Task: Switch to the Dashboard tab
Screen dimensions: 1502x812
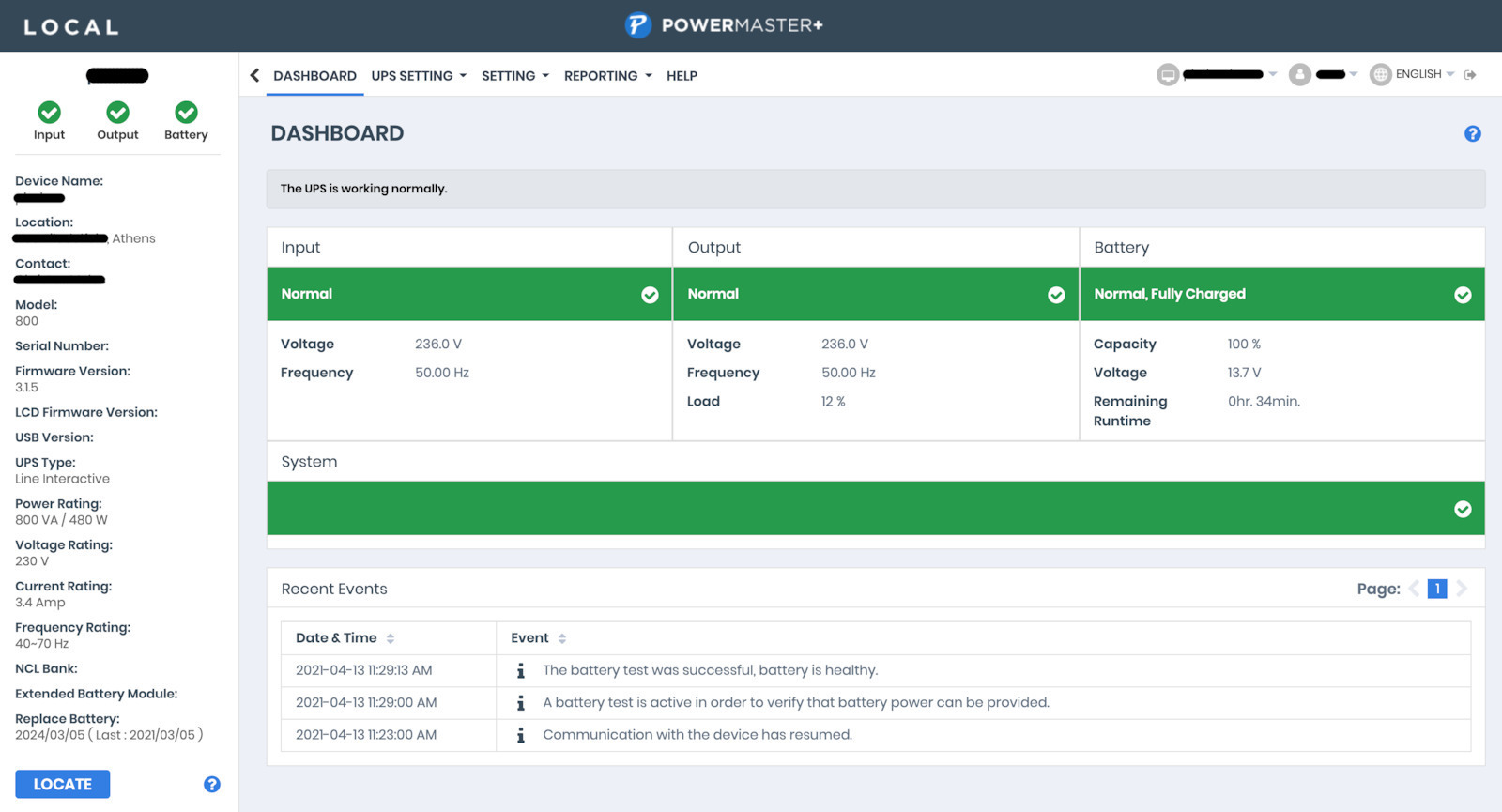Action: coord(314,75)
